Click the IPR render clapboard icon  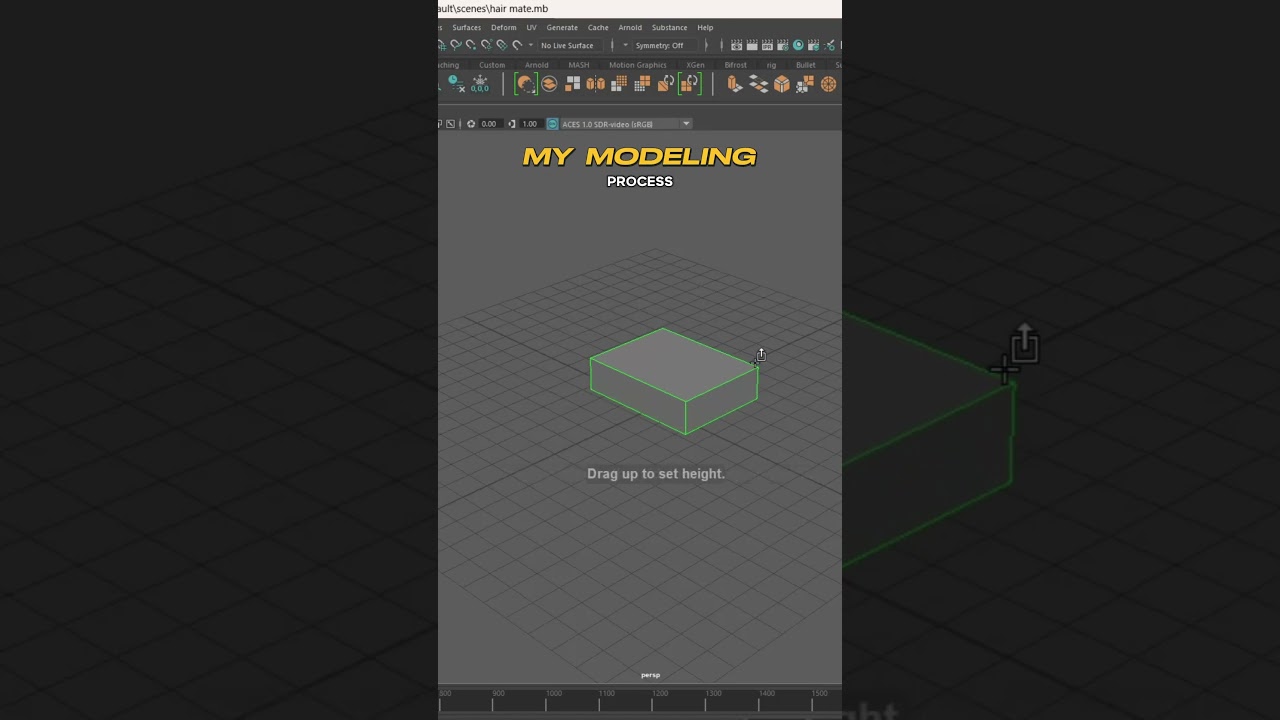point(767,45)
